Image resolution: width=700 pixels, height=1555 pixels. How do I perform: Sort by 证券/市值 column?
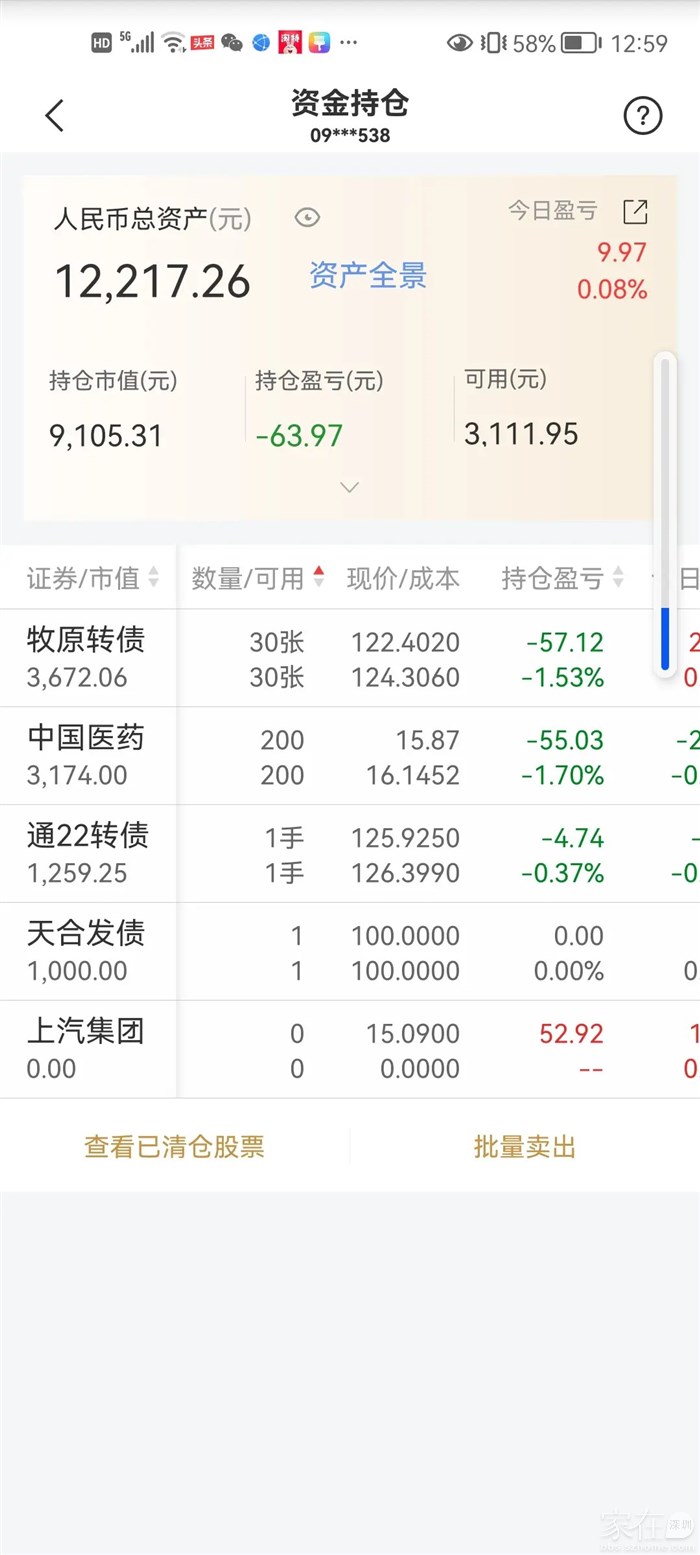click(92, 578)
